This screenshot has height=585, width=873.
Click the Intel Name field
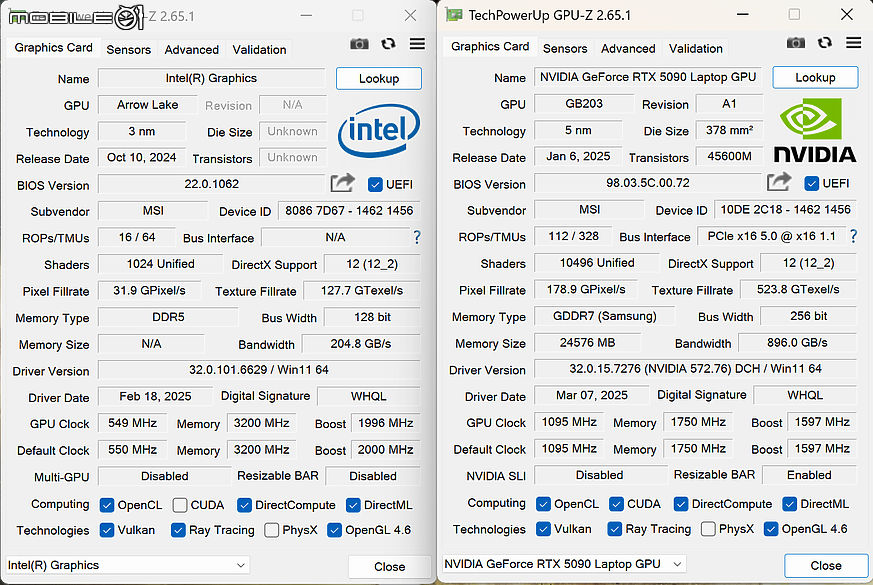click(x=212, y=78)
